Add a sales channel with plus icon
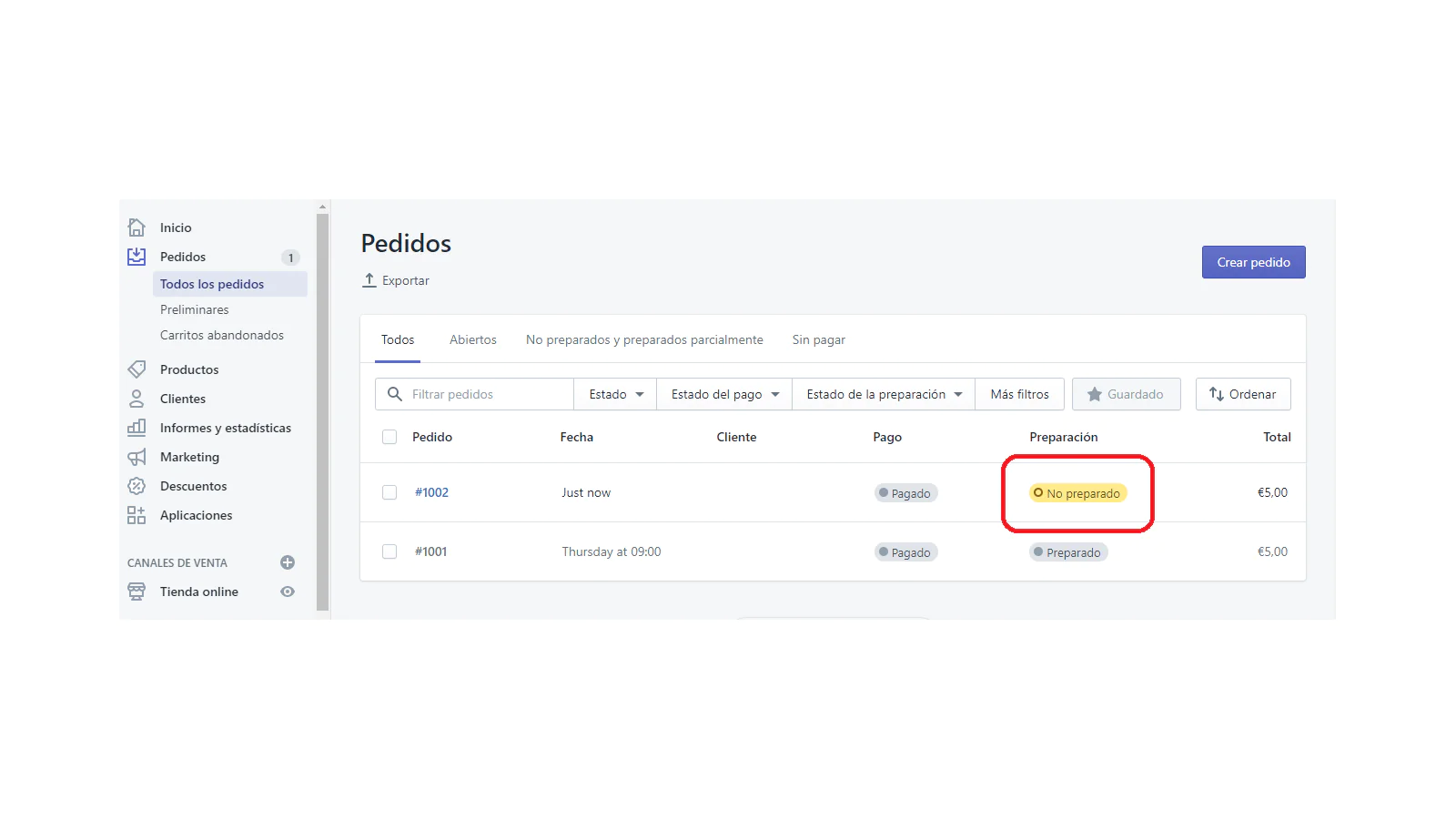The height and width of the screenshot is (819, 1456). coord(288,562)
